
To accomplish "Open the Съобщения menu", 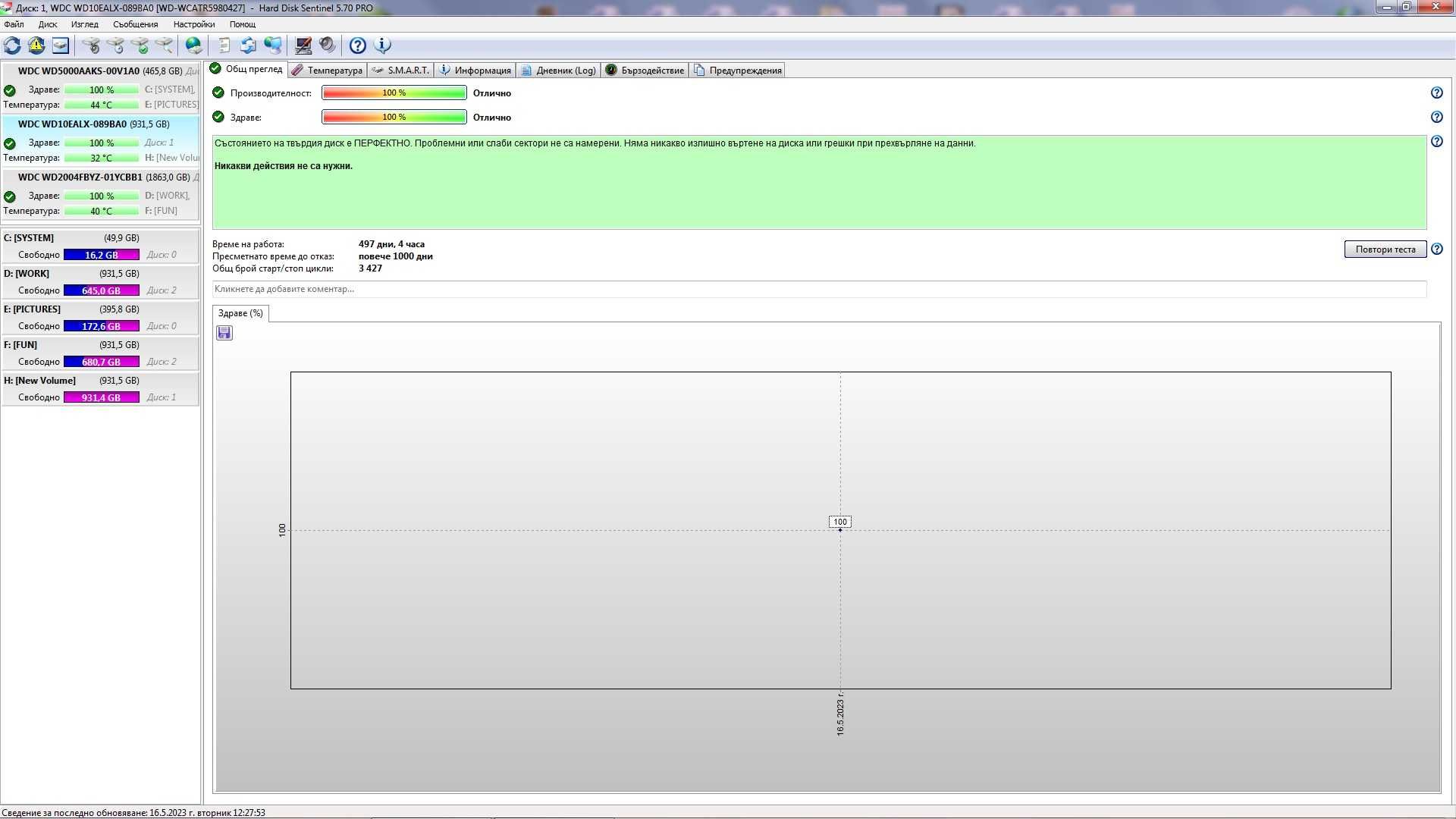I will click(x=135, y=24).
